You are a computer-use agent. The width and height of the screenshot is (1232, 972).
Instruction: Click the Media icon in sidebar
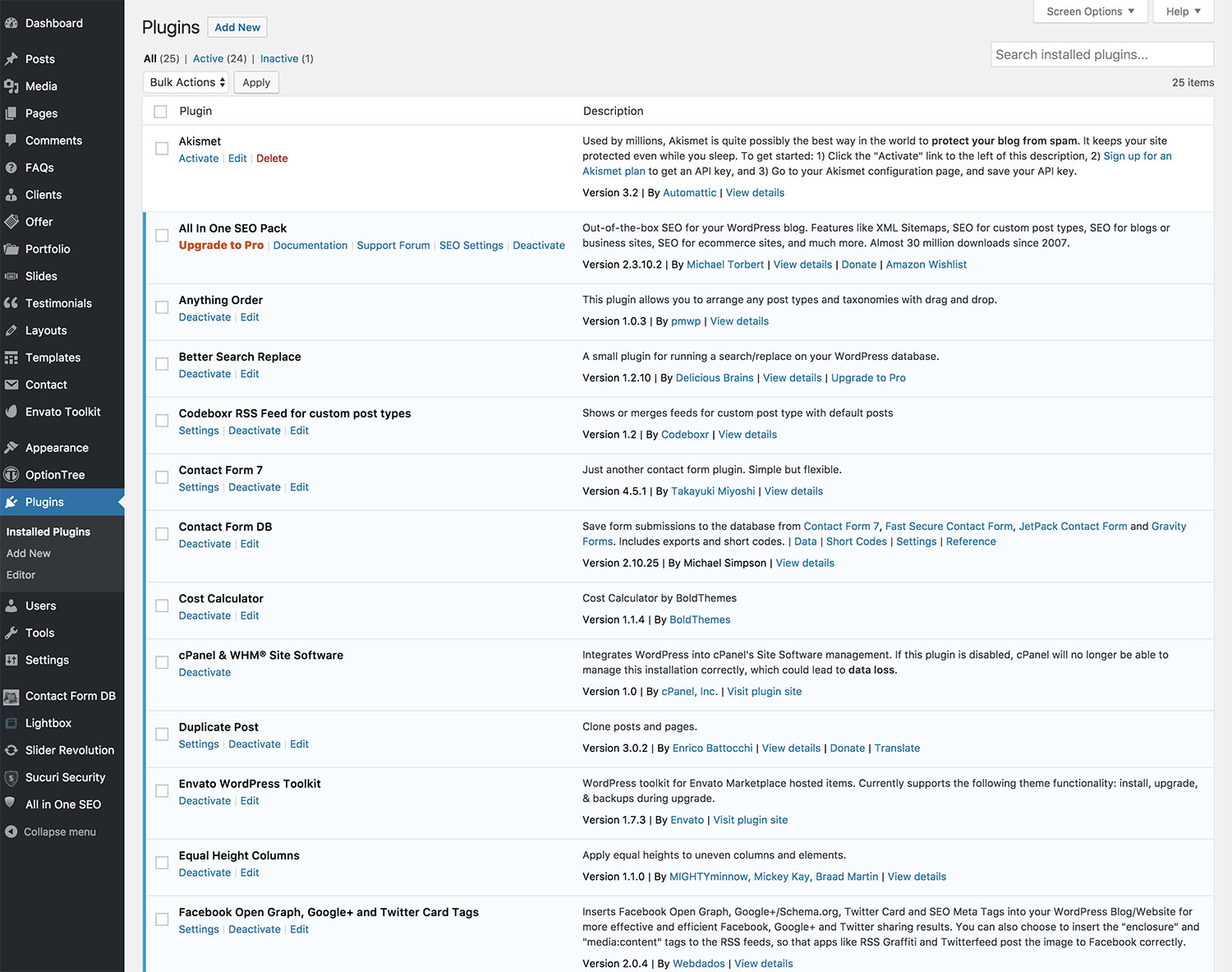tap(11, 86)
